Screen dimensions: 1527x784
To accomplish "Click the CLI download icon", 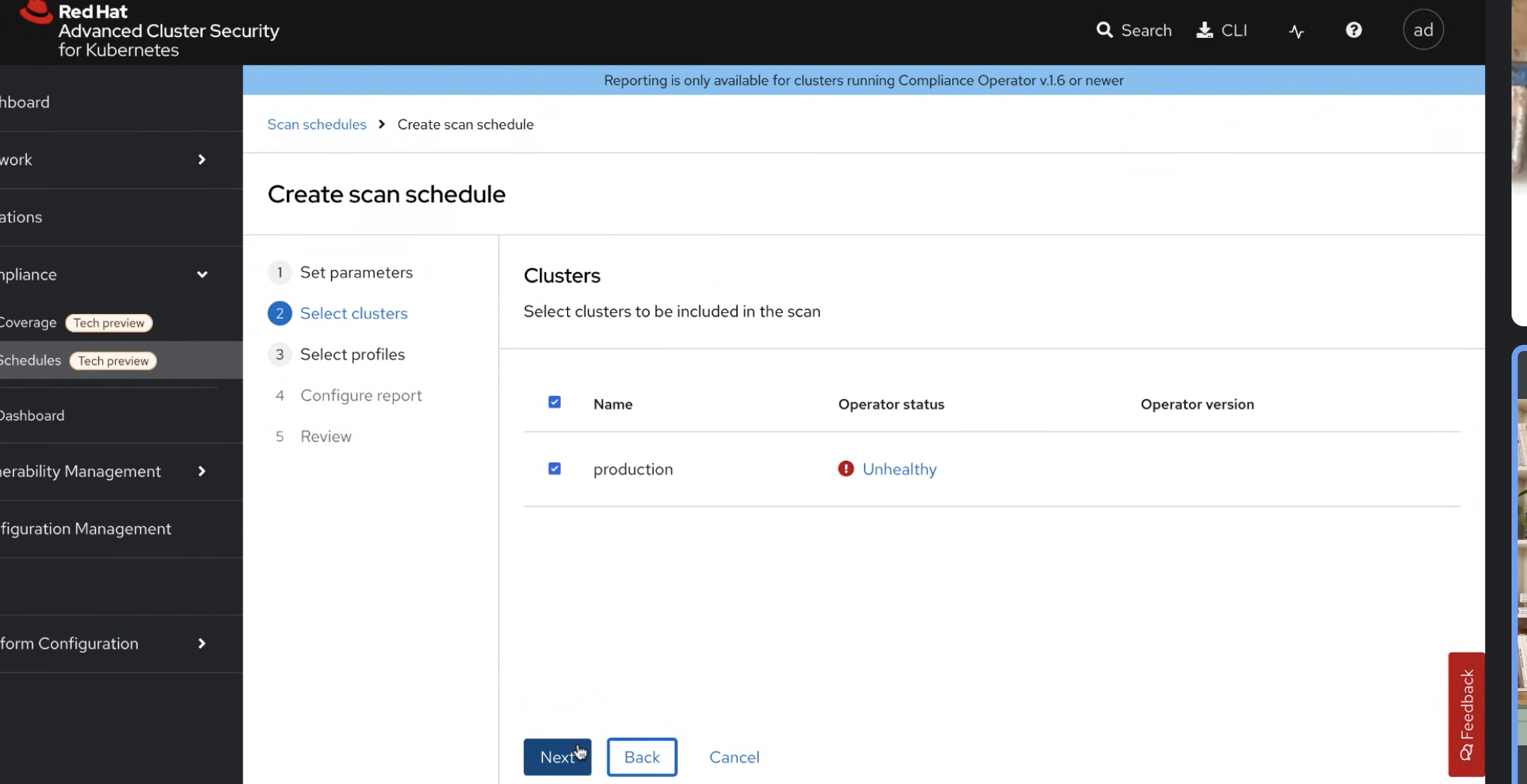I will coord(1204,30).
